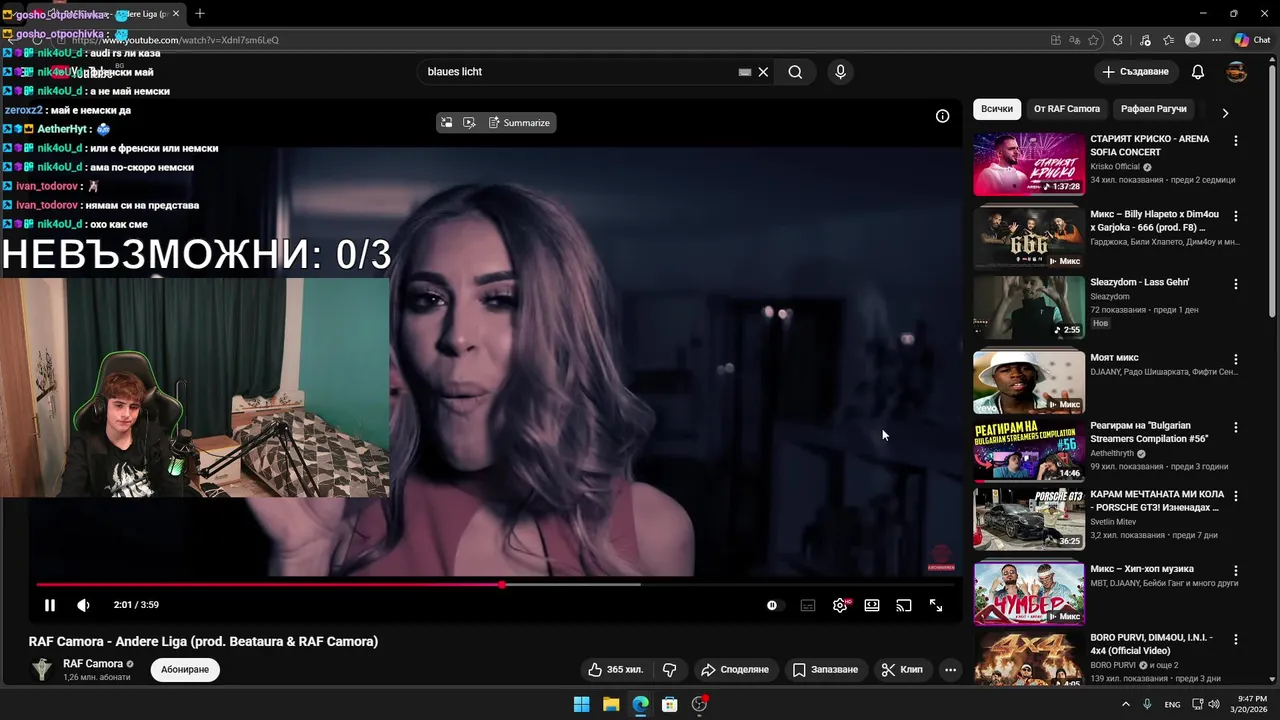Start voice search with microphone
Screen dimensions: 1280x720
(840, 72)
